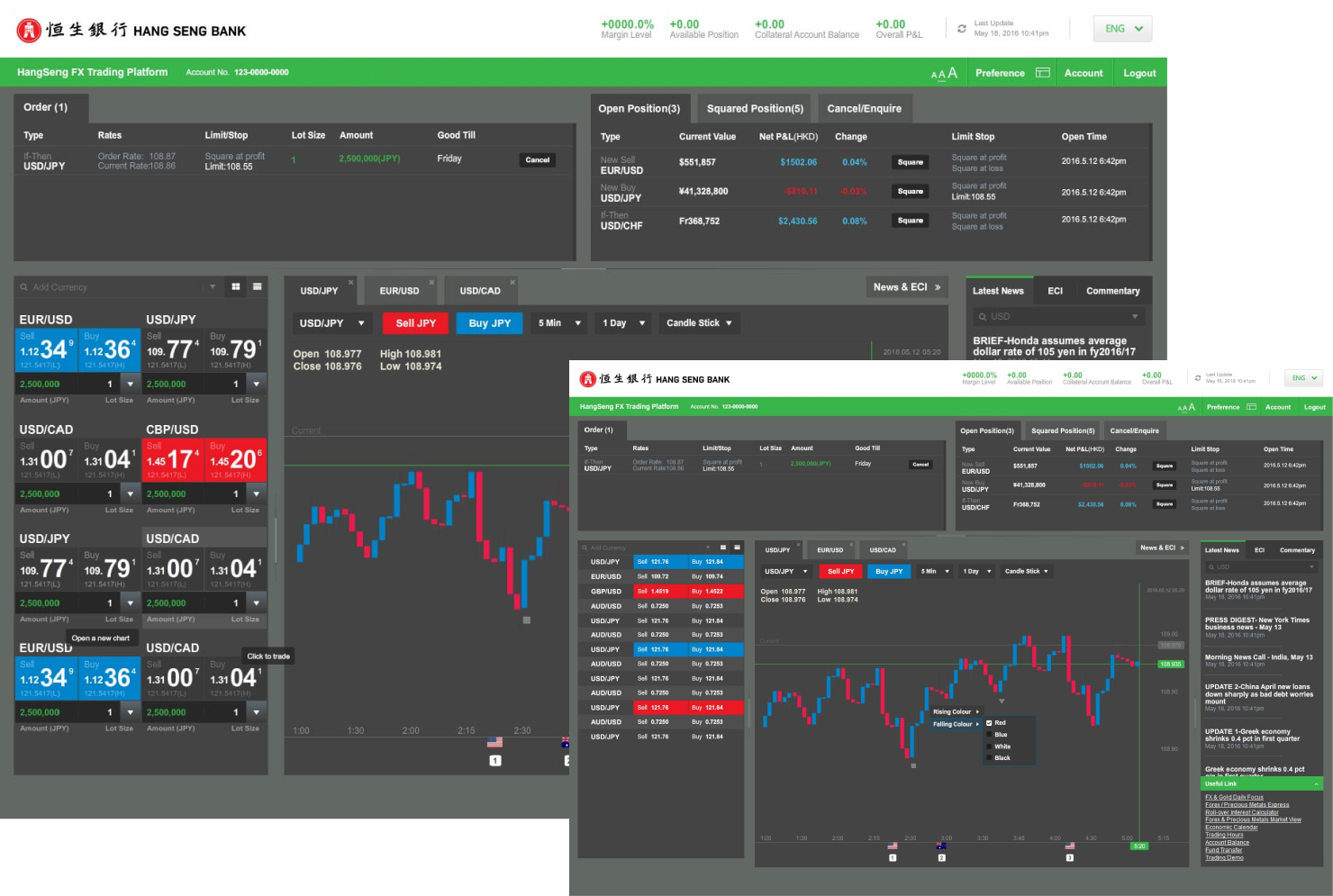Switch to grid view of currency tiles
The width and height of the screenshot is (1333, 896).
click(236, 286)
